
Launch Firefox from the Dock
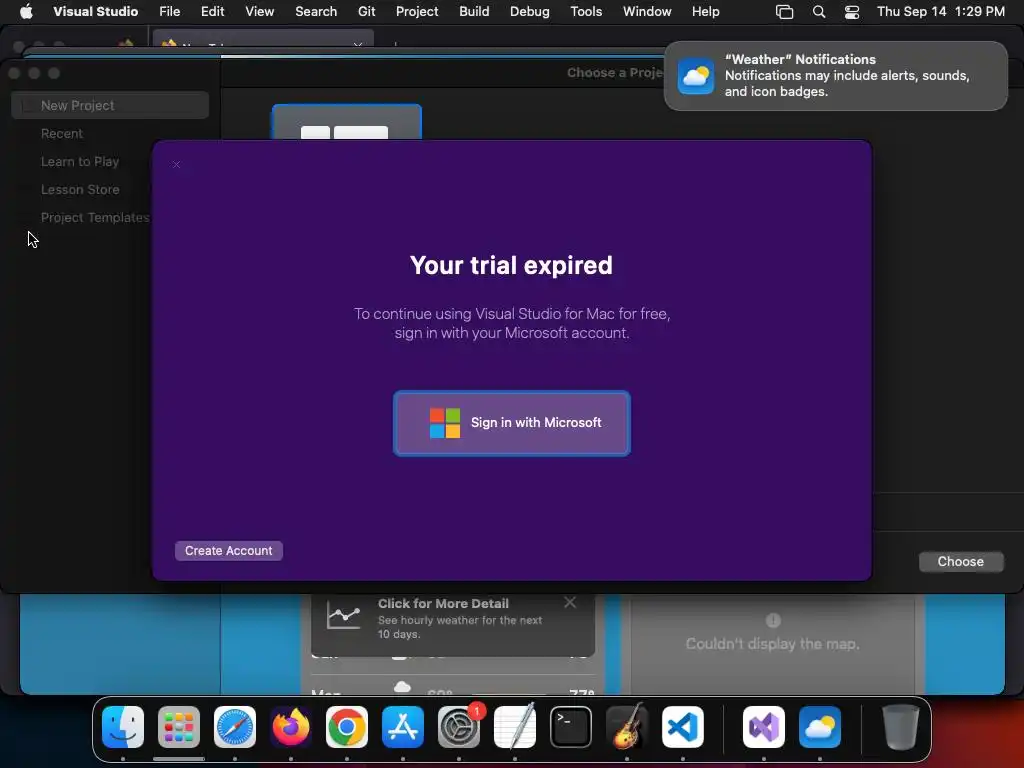[x=291, y=727]
